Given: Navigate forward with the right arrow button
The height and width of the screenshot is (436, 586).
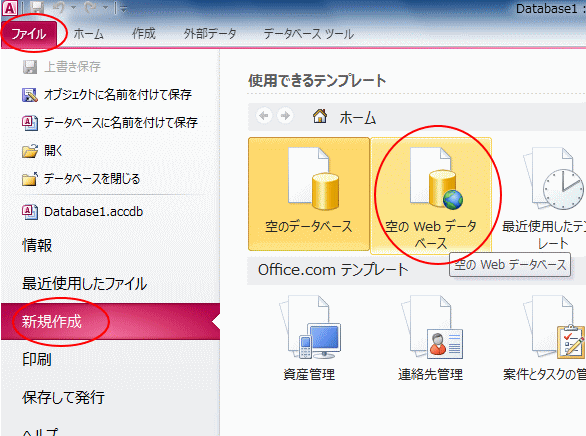Looking at the screenshot, I should coord(285,116).
